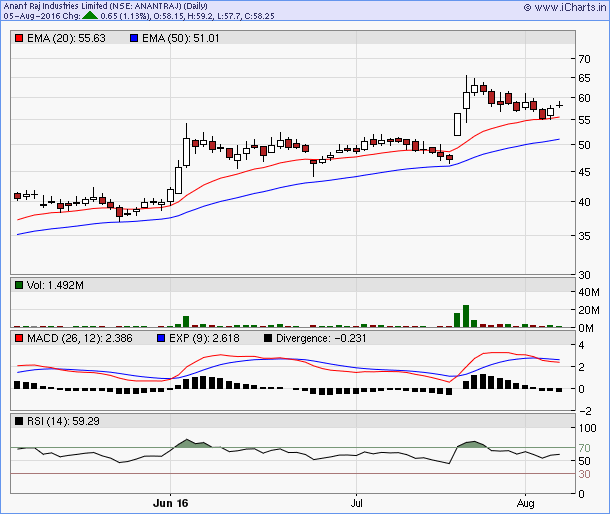
Task: Click the Divergence: -0.231 label
Action: (x=321, y=338)
